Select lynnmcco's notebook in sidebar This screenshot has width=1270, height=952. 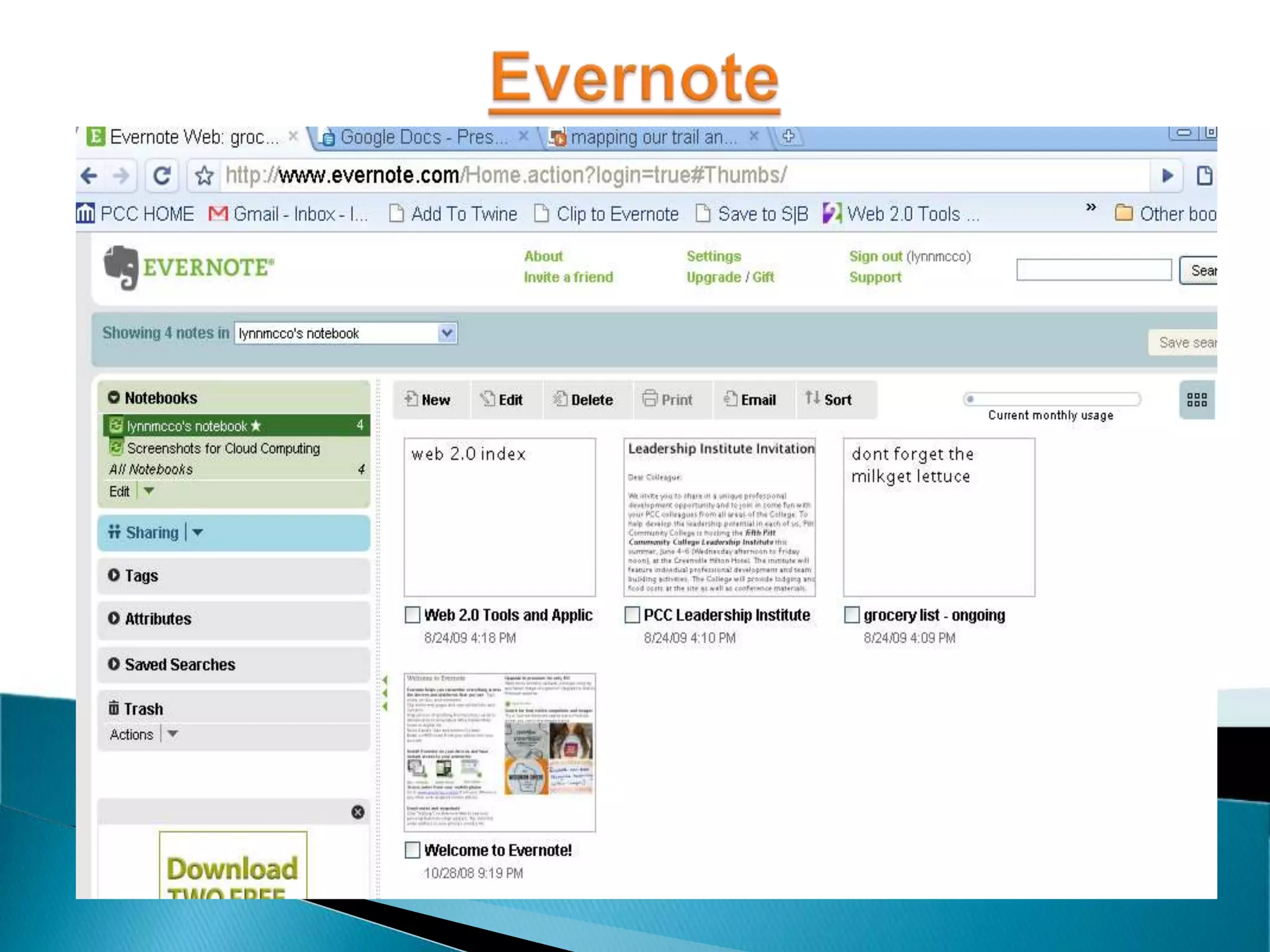coord(236,426)
